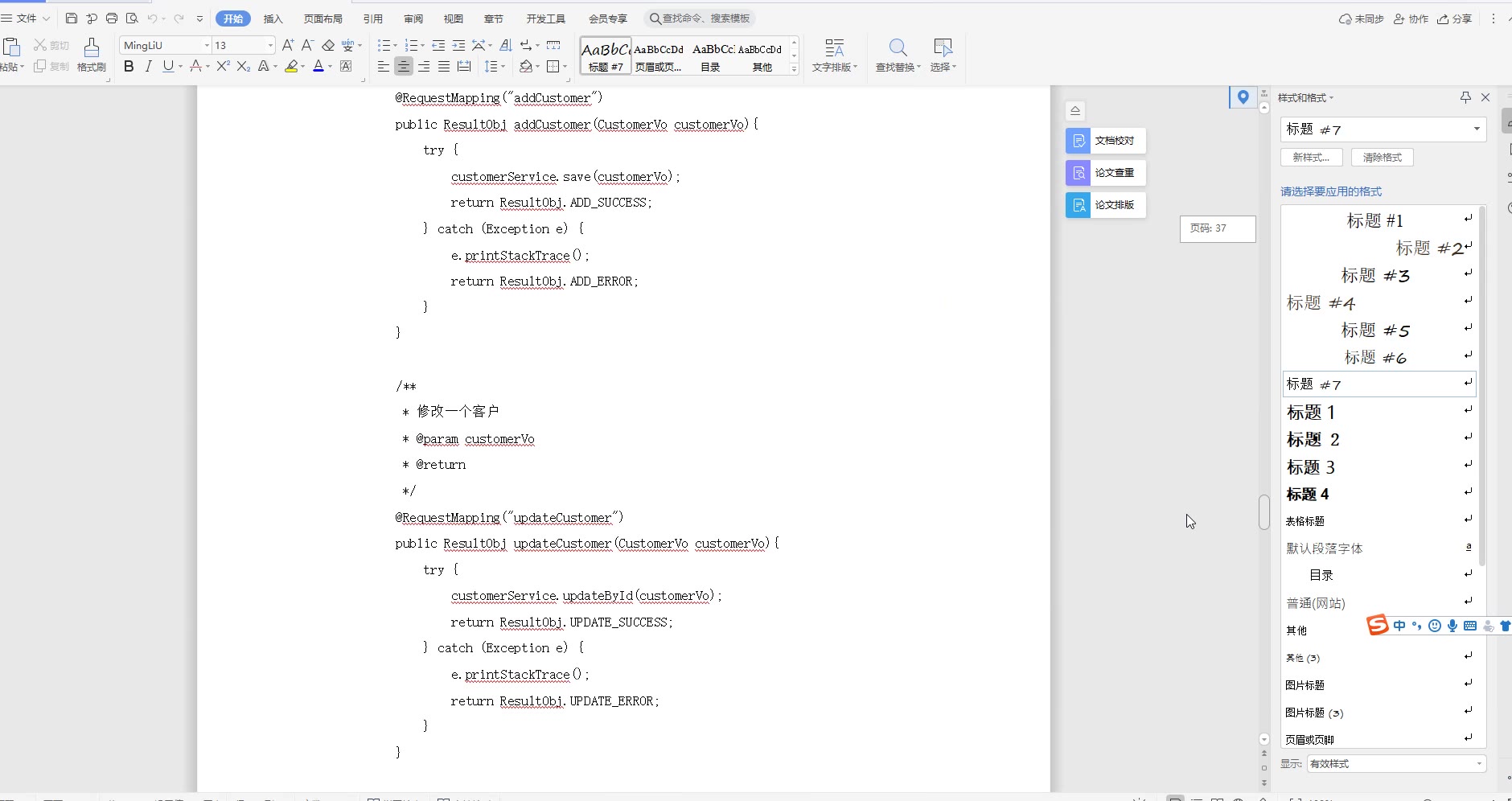Screen dimensions: 1512x801
Task: Set Align Right paragraph alignment
Action: pyautogui.click(x=424, y=66)
